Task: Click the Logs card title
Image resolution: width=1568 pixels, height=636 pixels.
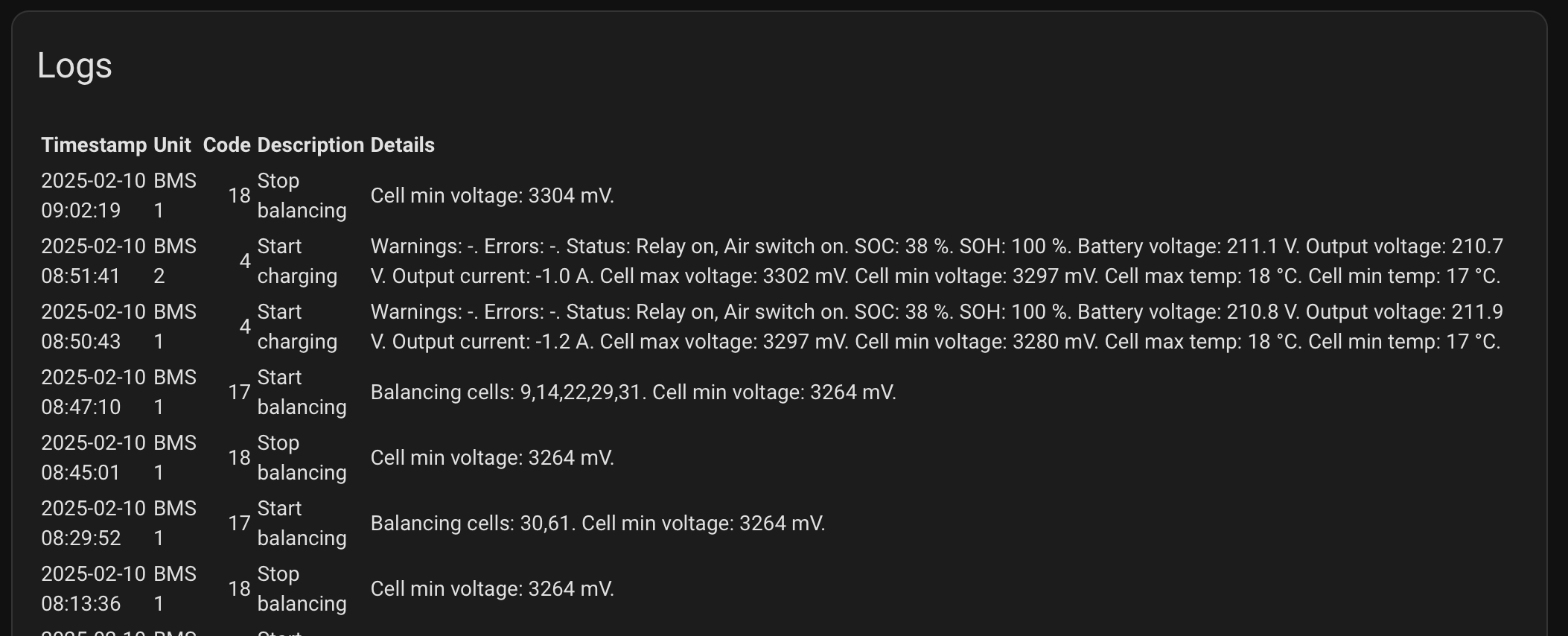Action: (x=74, y=66)
